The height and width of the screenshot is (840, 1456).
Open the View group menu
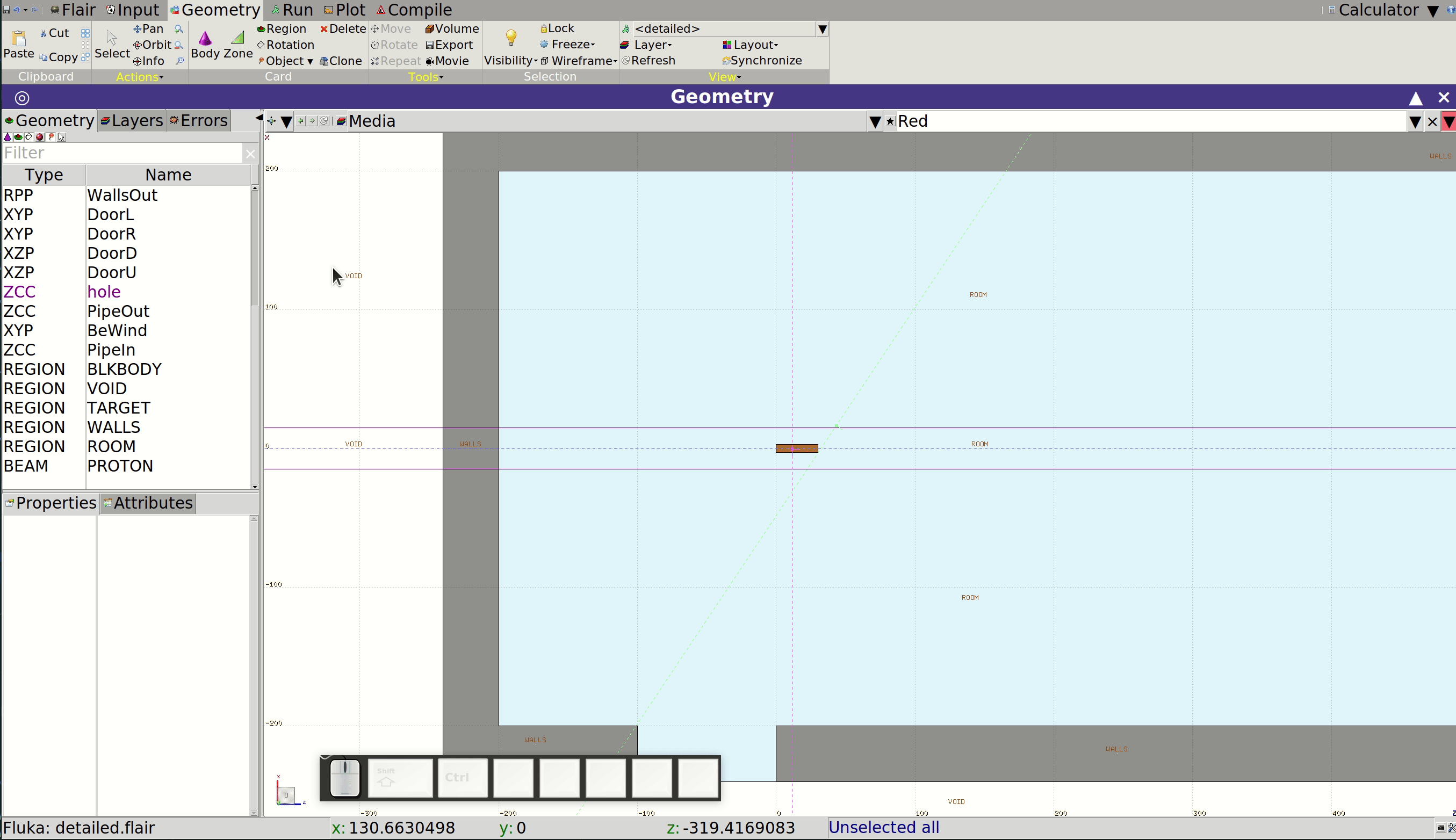click(724, 77)
